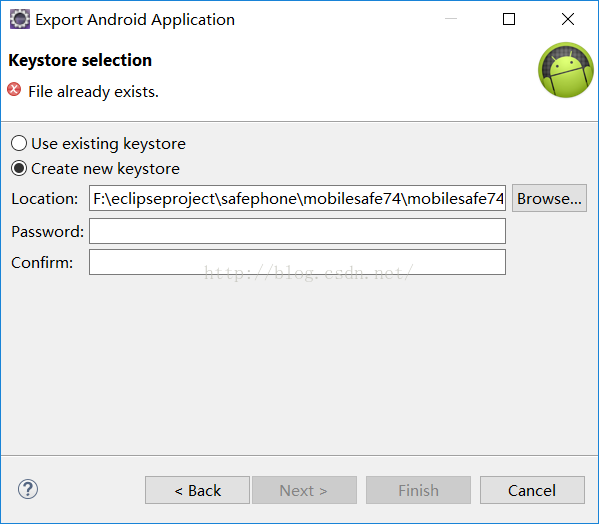
Task: Click the red error icon beside File already exists
Action: point(14,89)
